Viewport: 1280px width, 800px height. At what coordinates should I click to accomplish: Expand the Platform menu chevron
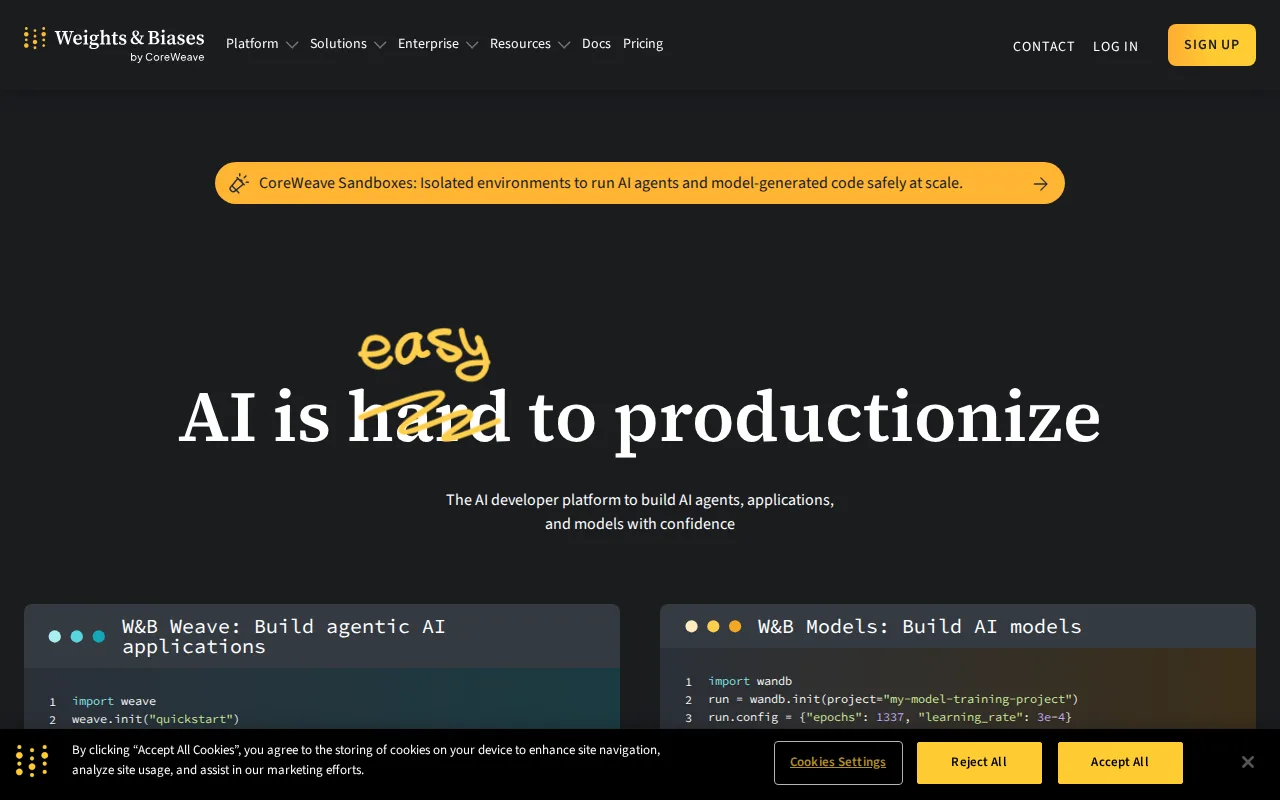click(292, 45)
